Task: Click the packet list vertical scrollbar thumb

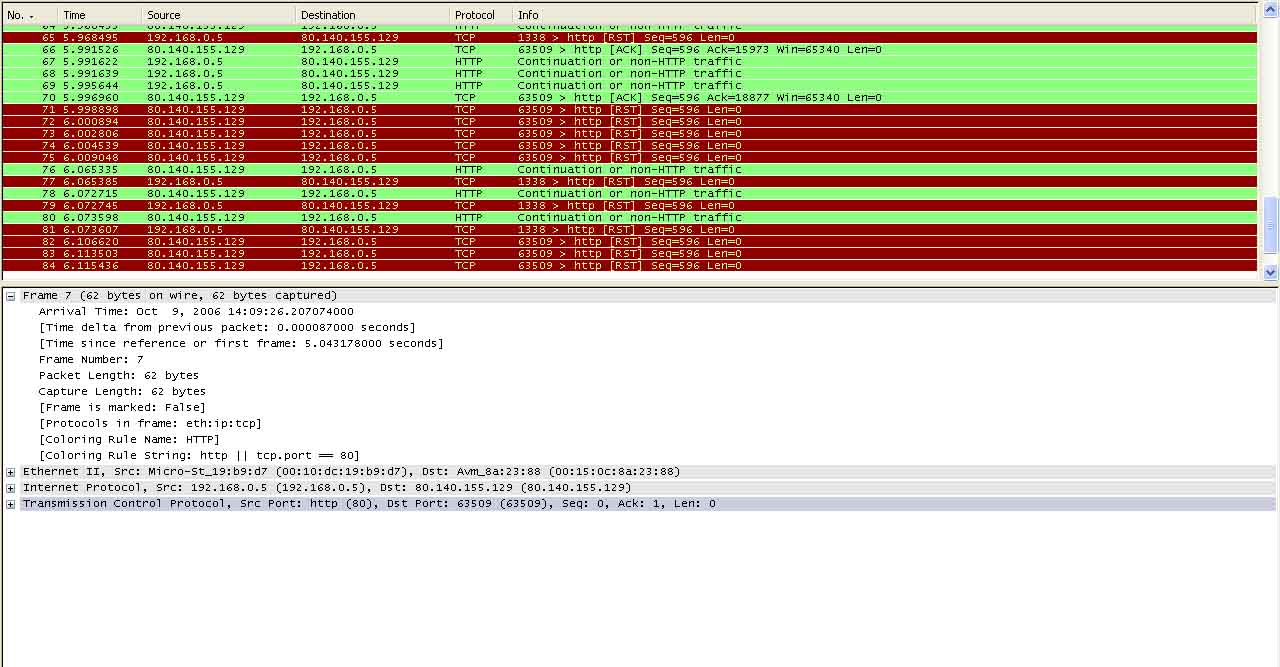Action: tap(1271, 224)
